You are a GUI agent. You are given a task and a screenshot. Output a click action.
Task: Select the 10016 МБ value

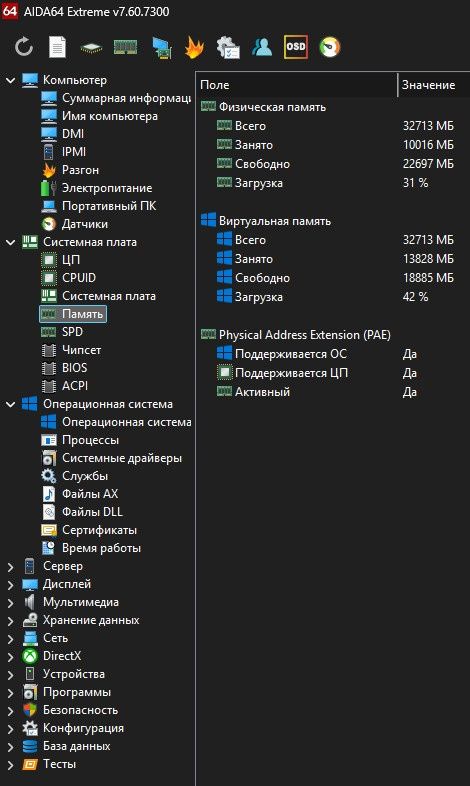click(x=428, y=145)
